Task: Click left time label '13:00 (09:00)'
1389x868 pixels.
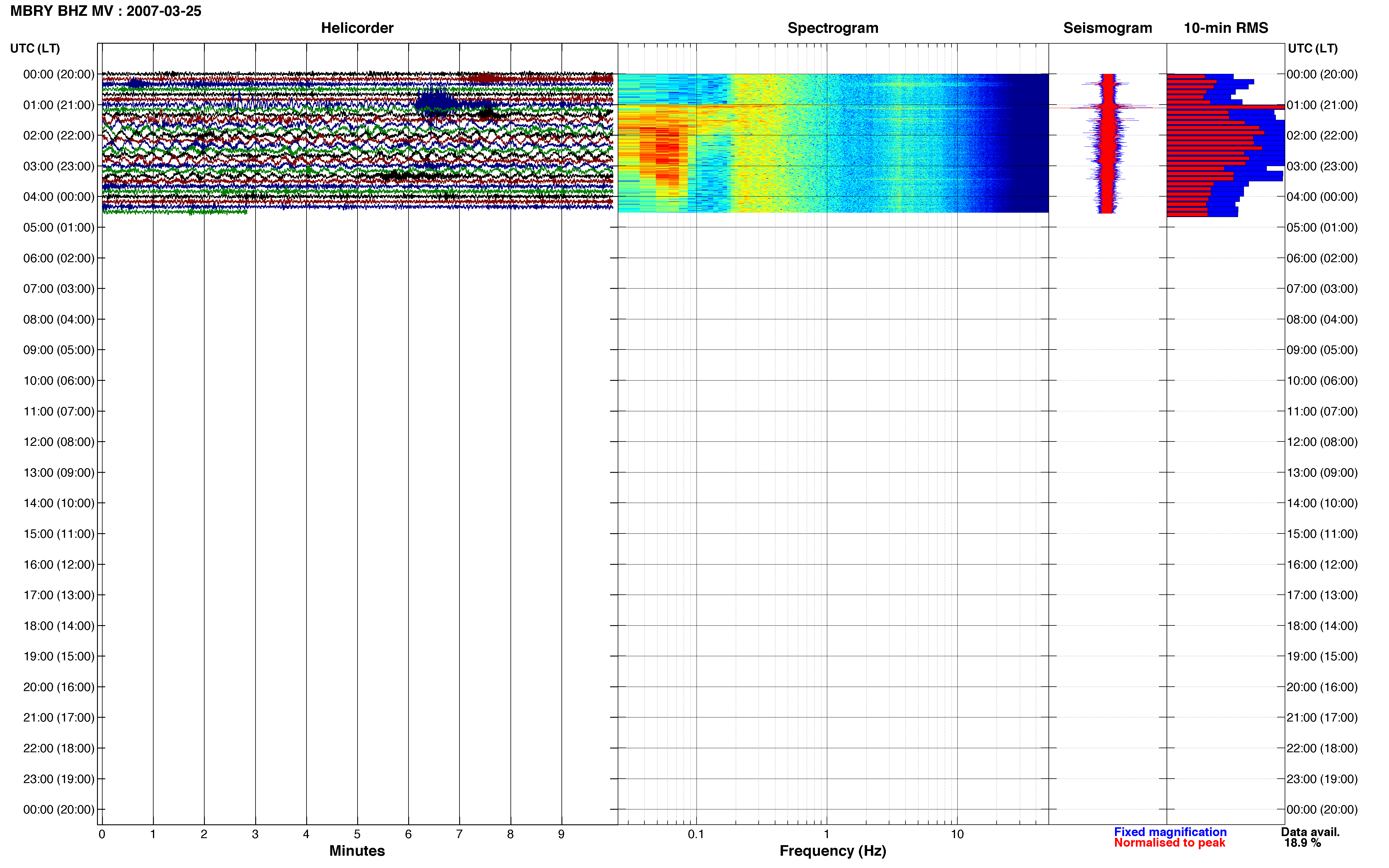Action: [59, 473]
